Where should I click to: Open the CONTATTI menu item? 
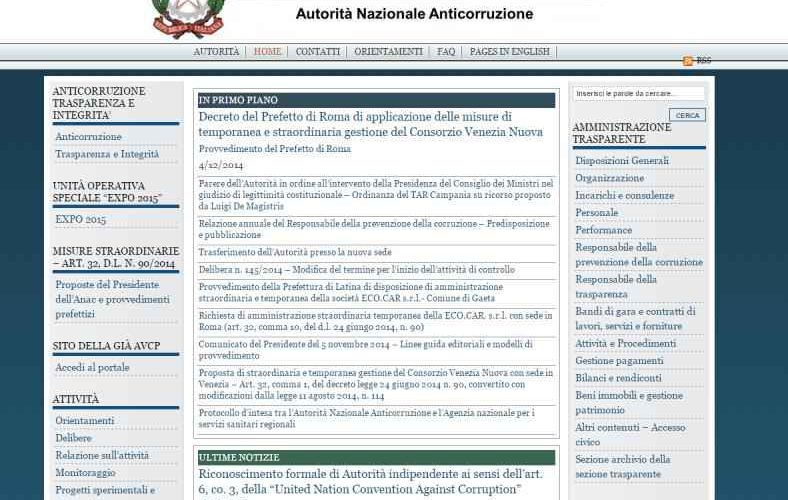tap(318, 51)
